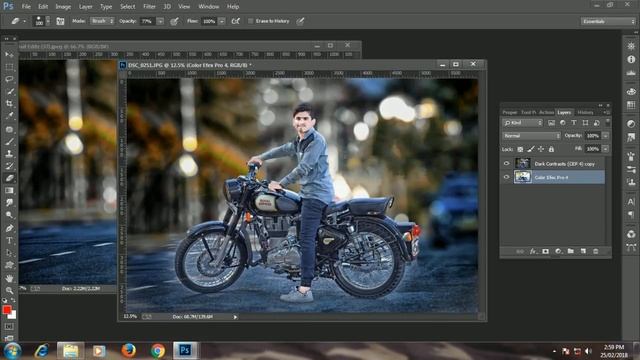Viewport: 640px width, 360px height.
Task: Filter layers by pixel layers icon
Action: click(x=551, y=123)
